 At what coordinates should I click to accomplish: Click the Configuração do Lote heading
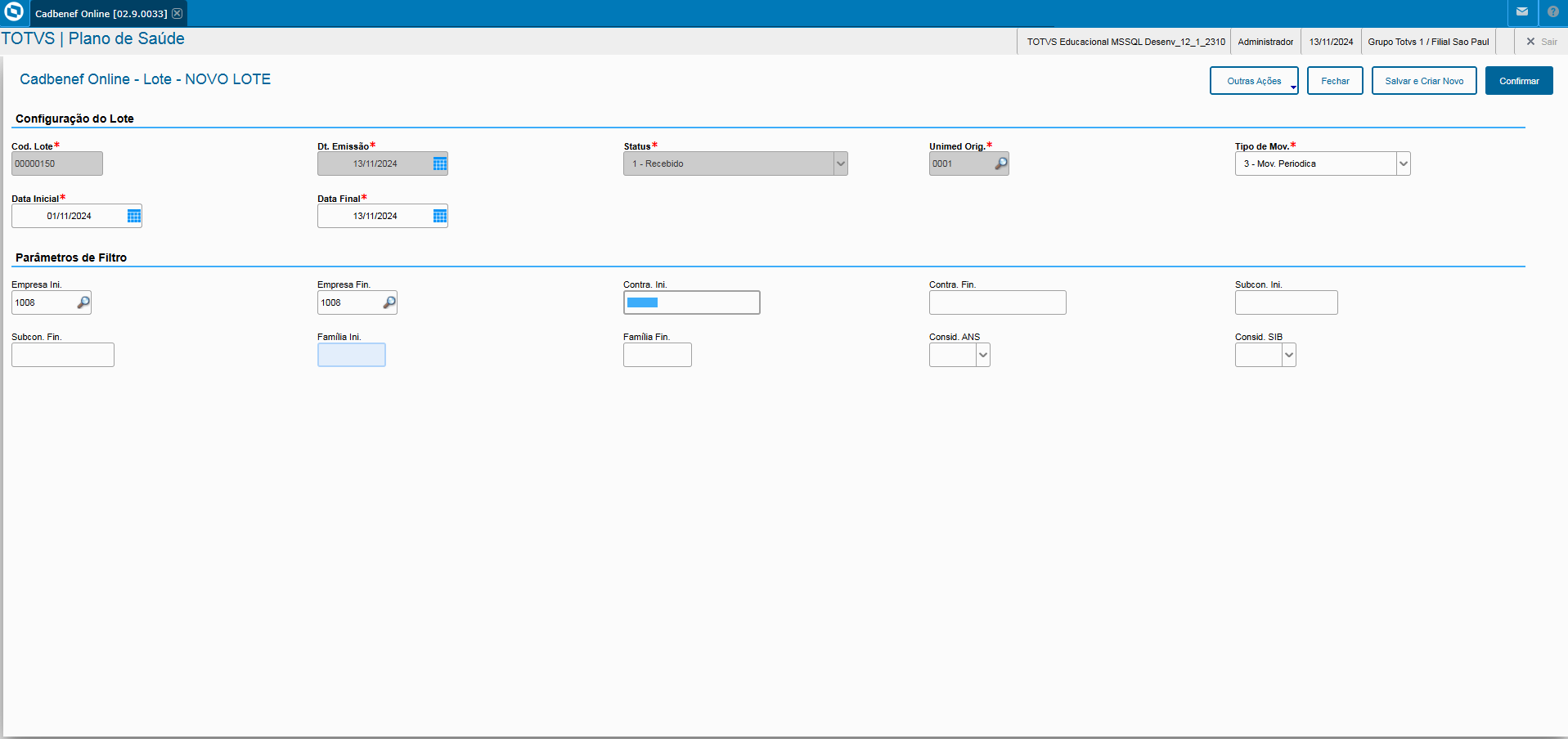74,119
